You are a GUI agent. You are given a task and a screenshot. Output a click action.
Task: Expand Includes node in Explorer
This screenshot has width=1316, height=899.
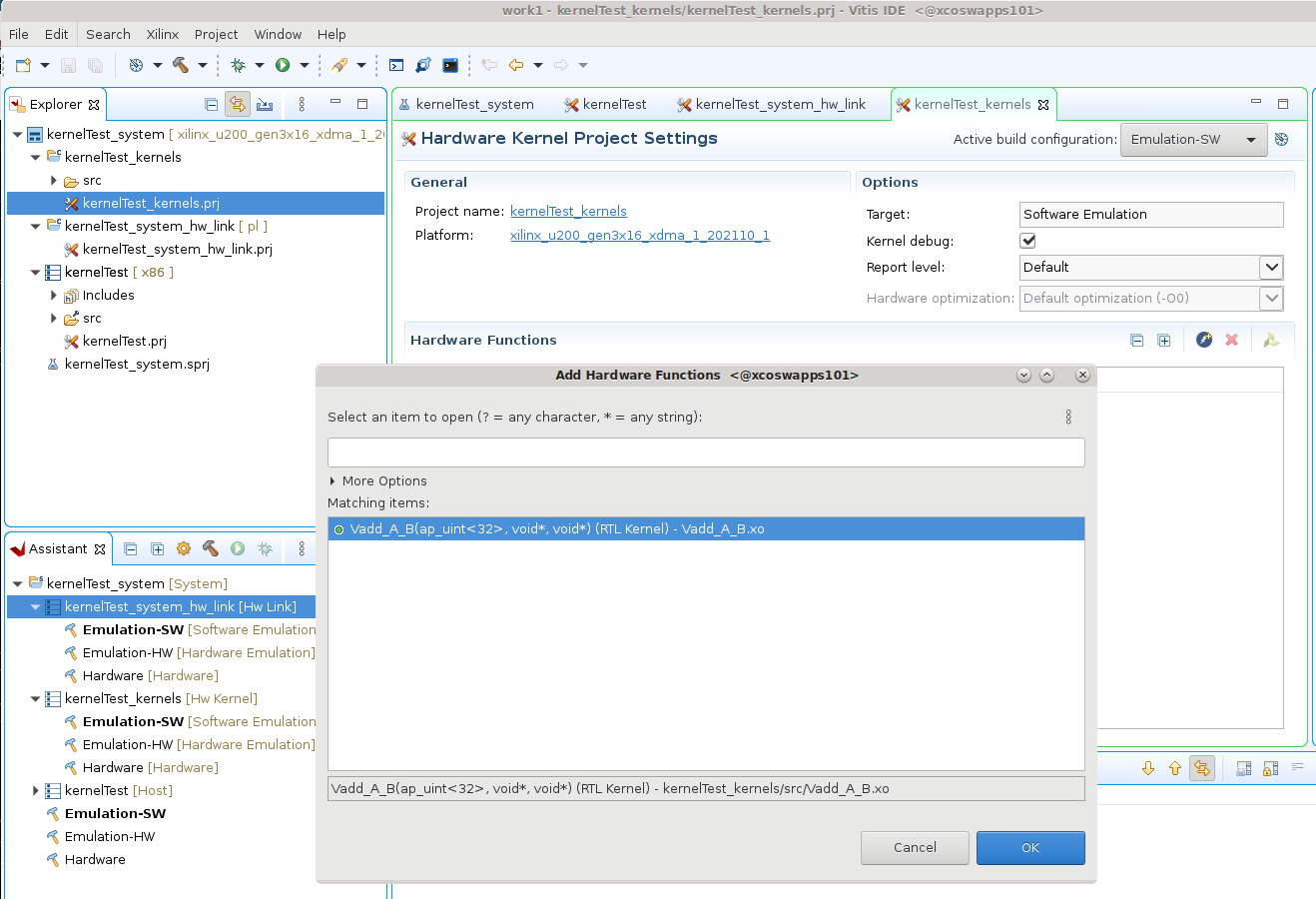(54, 295)
